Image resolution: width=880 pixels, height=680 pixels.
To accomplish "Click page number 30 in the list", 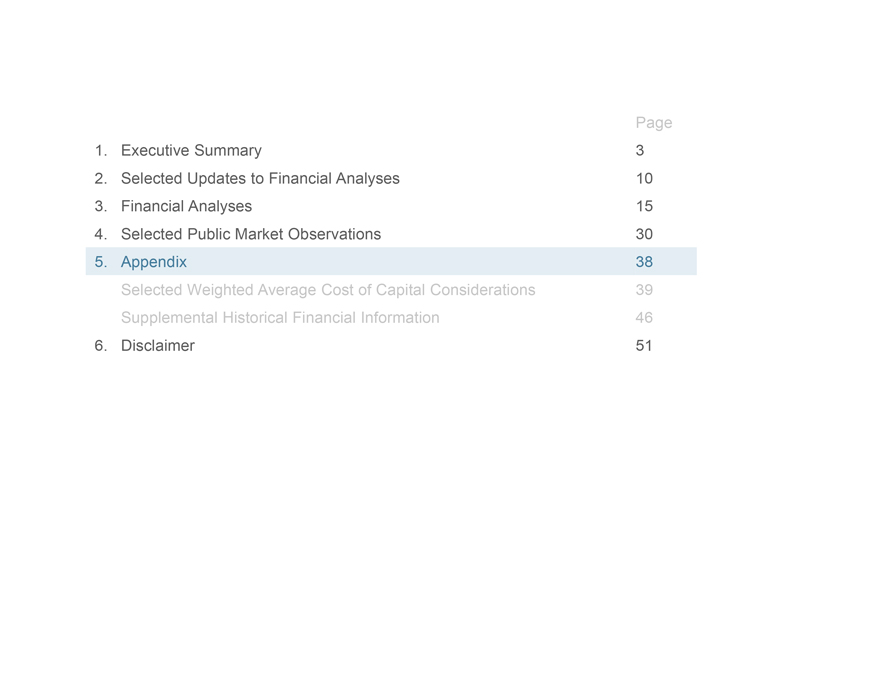I will (x=644, y=235).
